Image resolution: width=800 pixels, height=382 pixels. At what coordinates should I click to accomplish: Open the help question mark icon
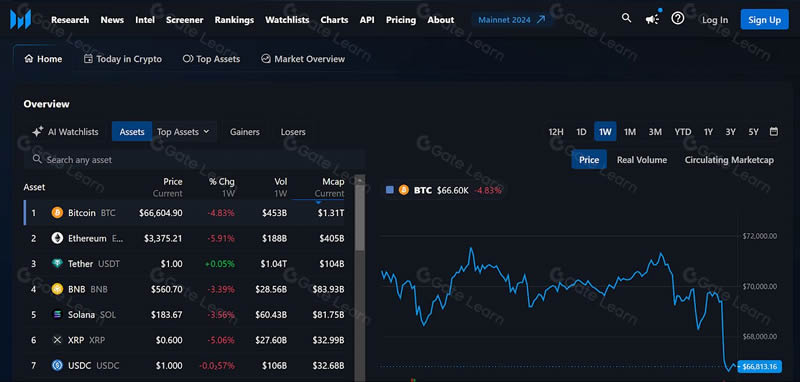tap(678, 19)
